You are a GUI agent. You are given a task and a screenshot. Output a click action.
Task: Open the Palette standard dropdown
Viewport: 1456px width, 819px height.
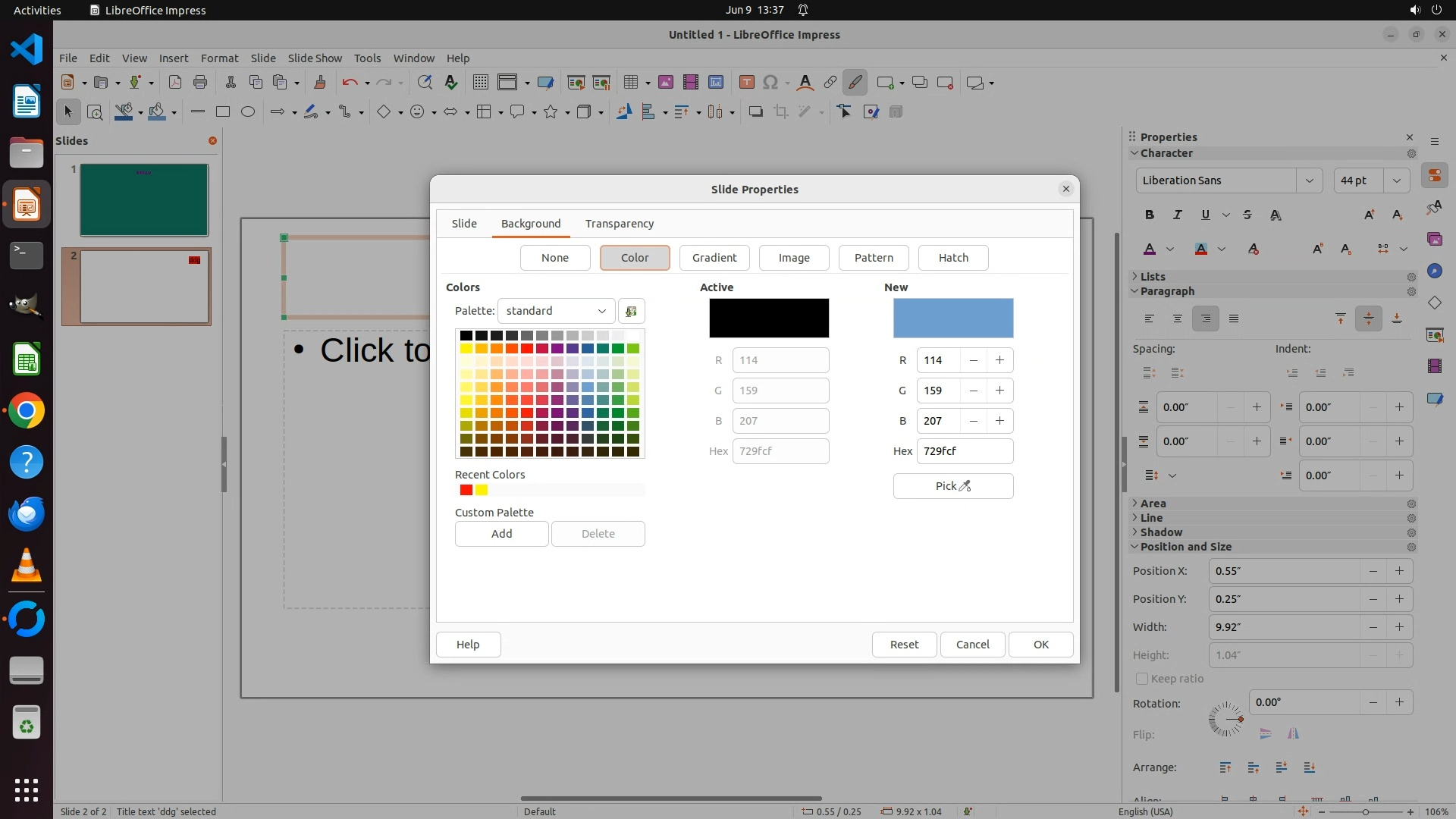click(x=556, y=311)
